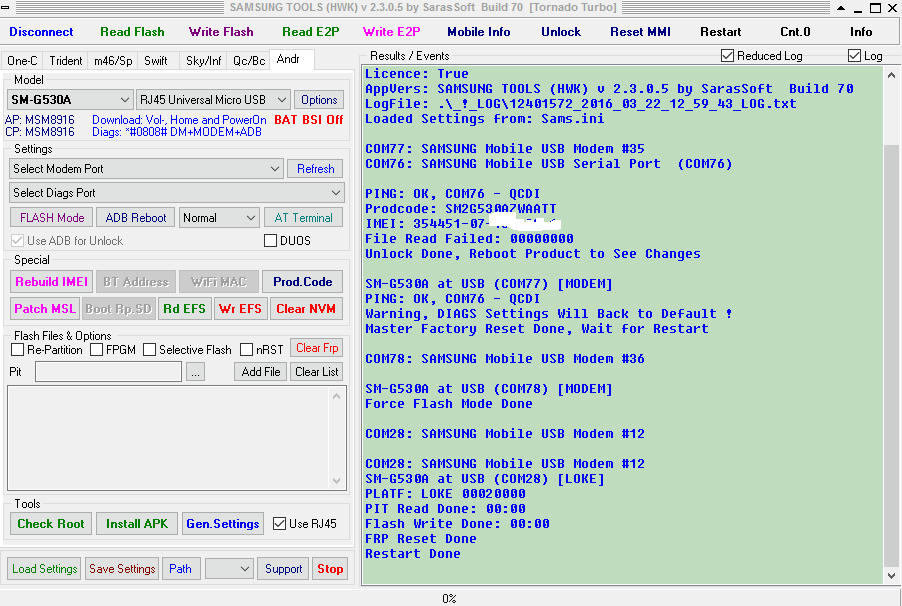The width and height of the screenshot is (902, 606).
Task: Click Write Flash on the toolbar
Action: click(x=220, y=31)
